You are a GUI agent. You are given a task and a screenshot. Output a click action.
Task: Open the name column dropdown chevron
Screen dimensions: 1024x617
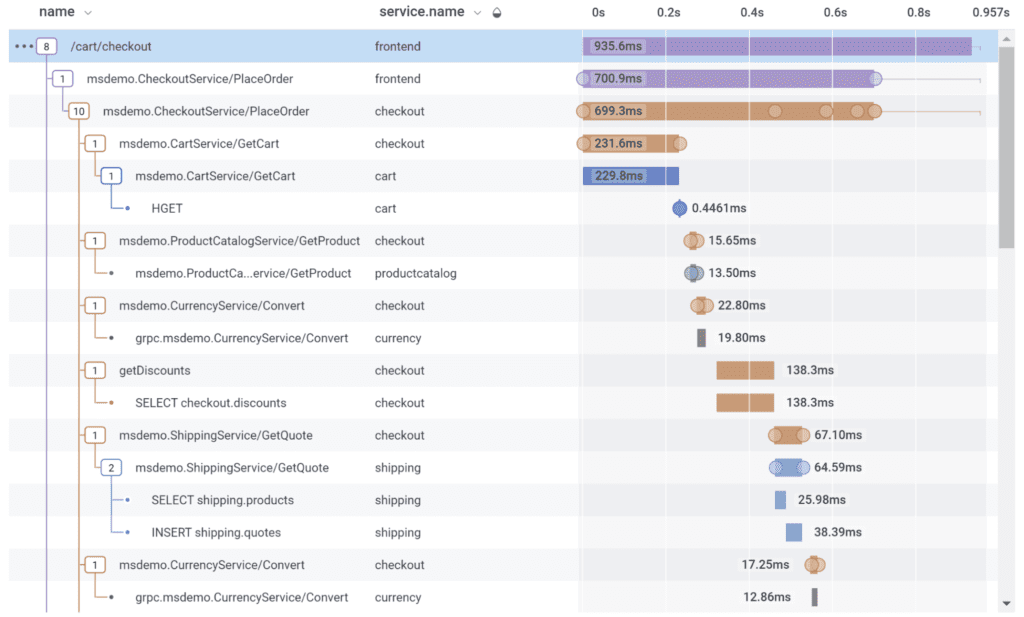pyautogui.click(x=88, y=13)
